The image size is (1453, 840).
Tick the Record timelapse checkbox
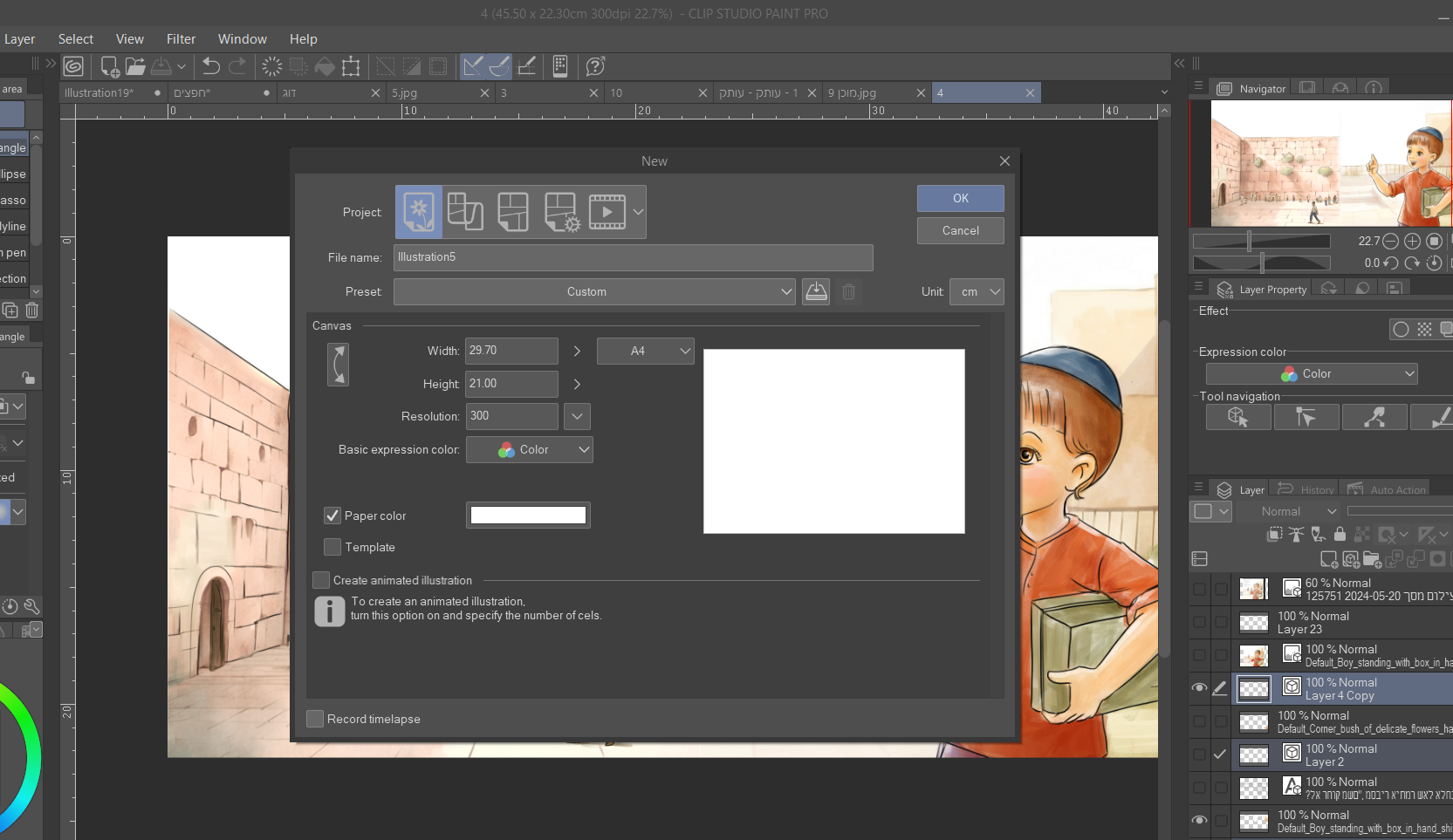315,719
